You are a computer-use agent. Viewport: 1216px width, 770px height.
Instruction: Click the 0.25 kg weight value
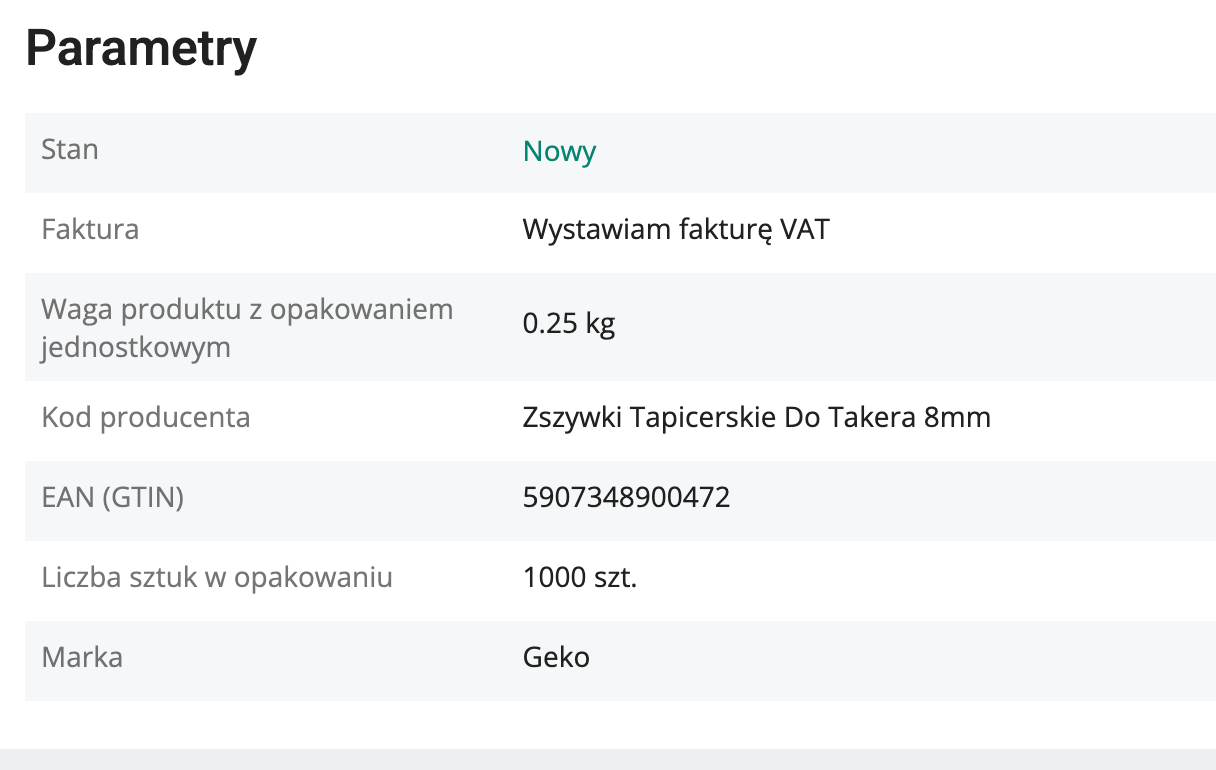[x=568, y=324]
